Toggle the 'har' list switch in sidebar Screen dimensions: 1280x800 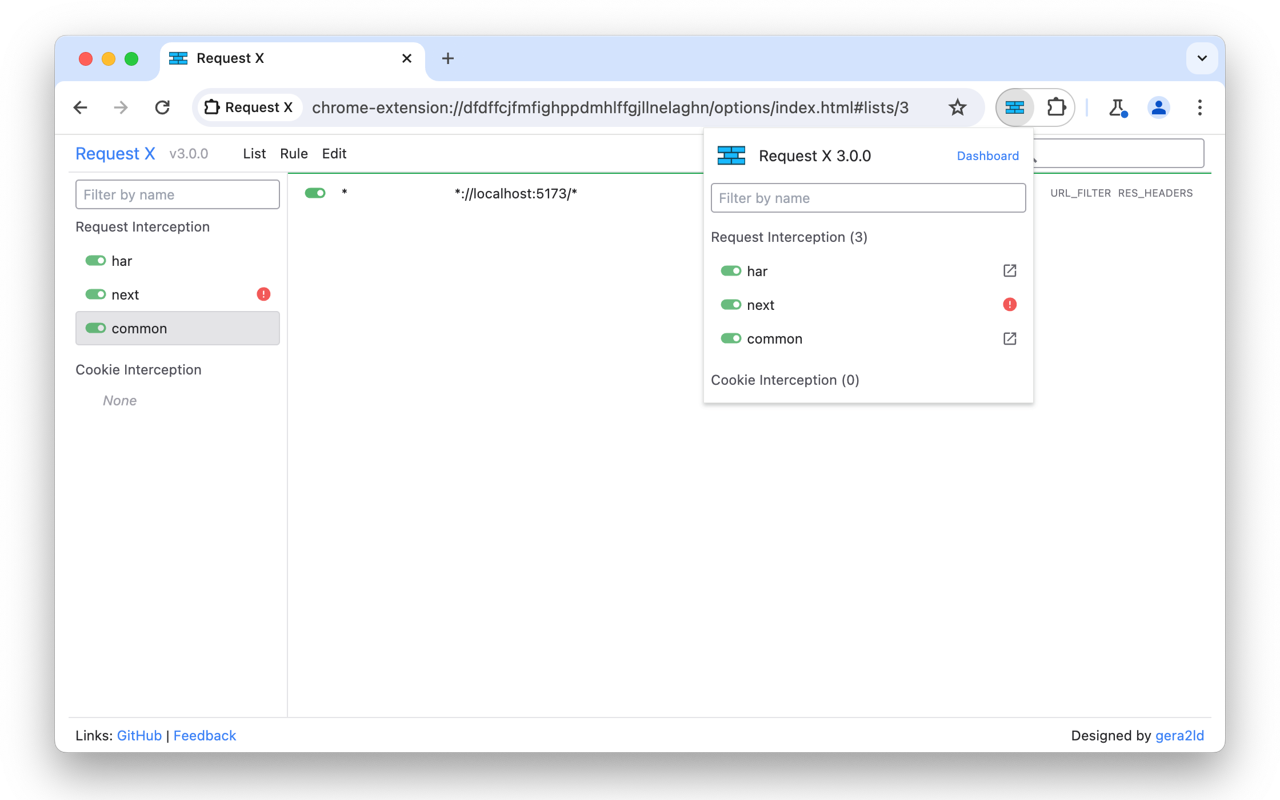pos(96,261)
